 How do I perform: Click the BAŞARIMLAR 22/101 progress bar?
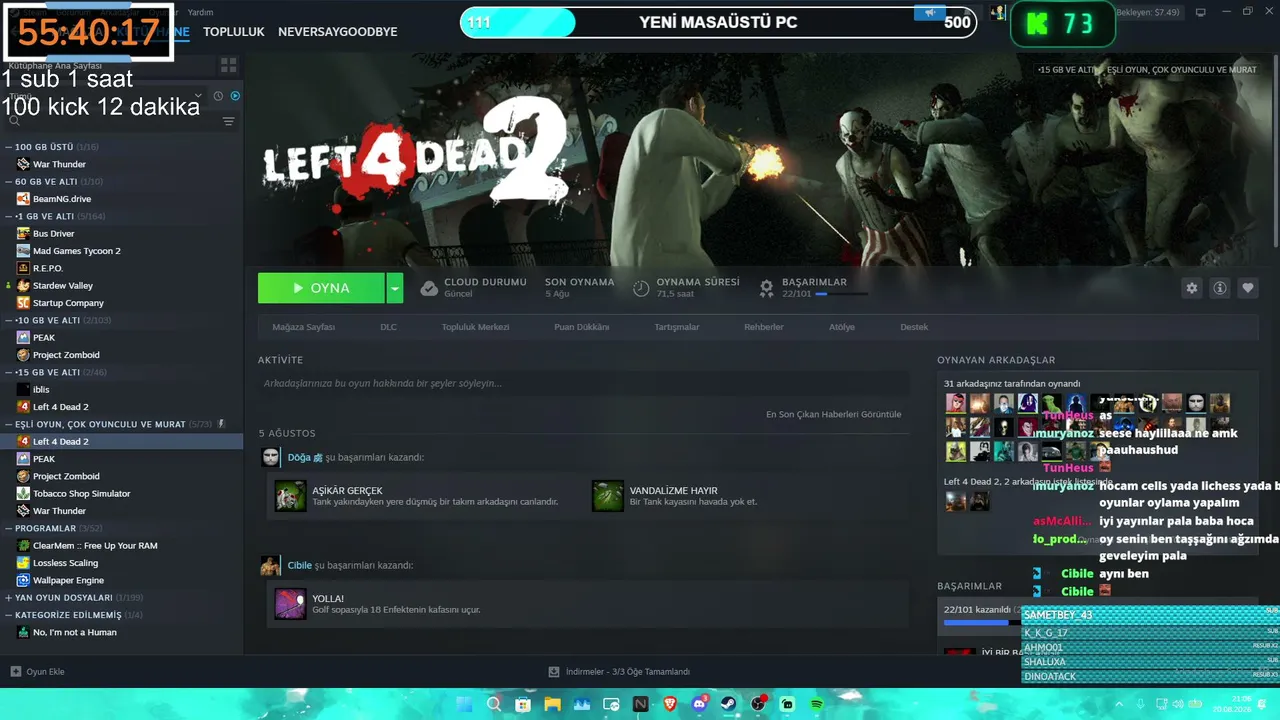[x=842, y=294]
